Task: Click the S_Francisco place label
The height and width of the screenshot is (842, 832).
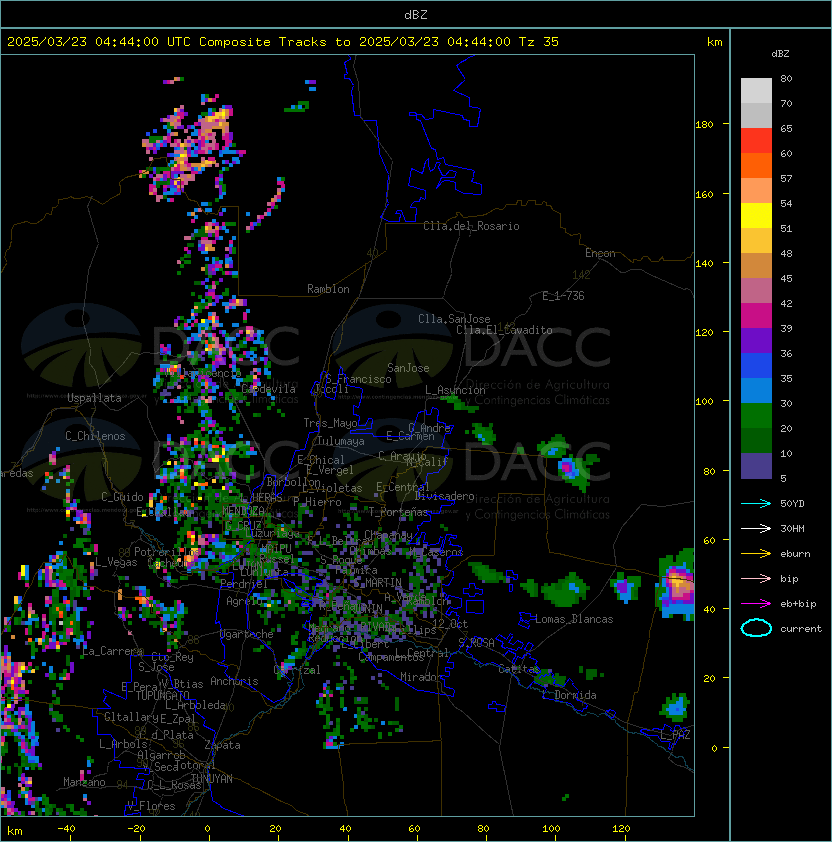Action: 358,379
